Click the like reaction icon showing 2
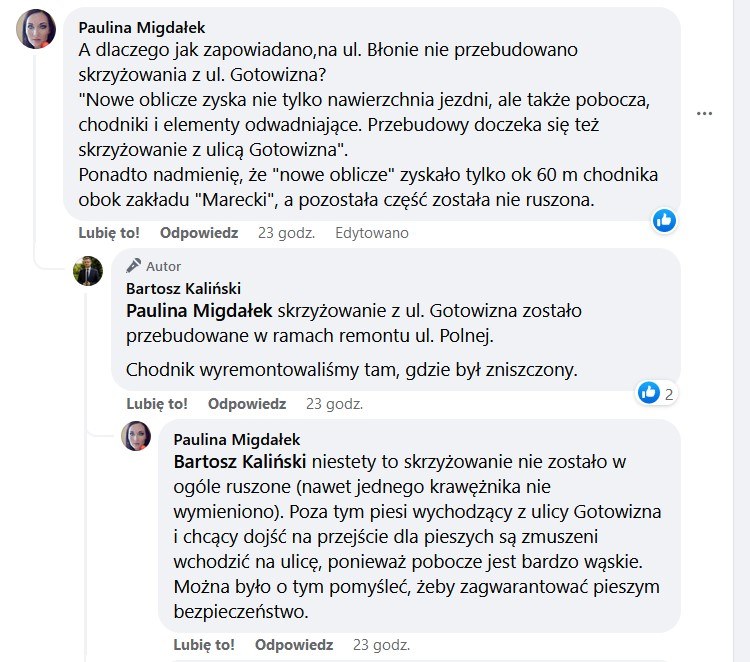Viewport: 750px width, 662px height. pos(648,393)
